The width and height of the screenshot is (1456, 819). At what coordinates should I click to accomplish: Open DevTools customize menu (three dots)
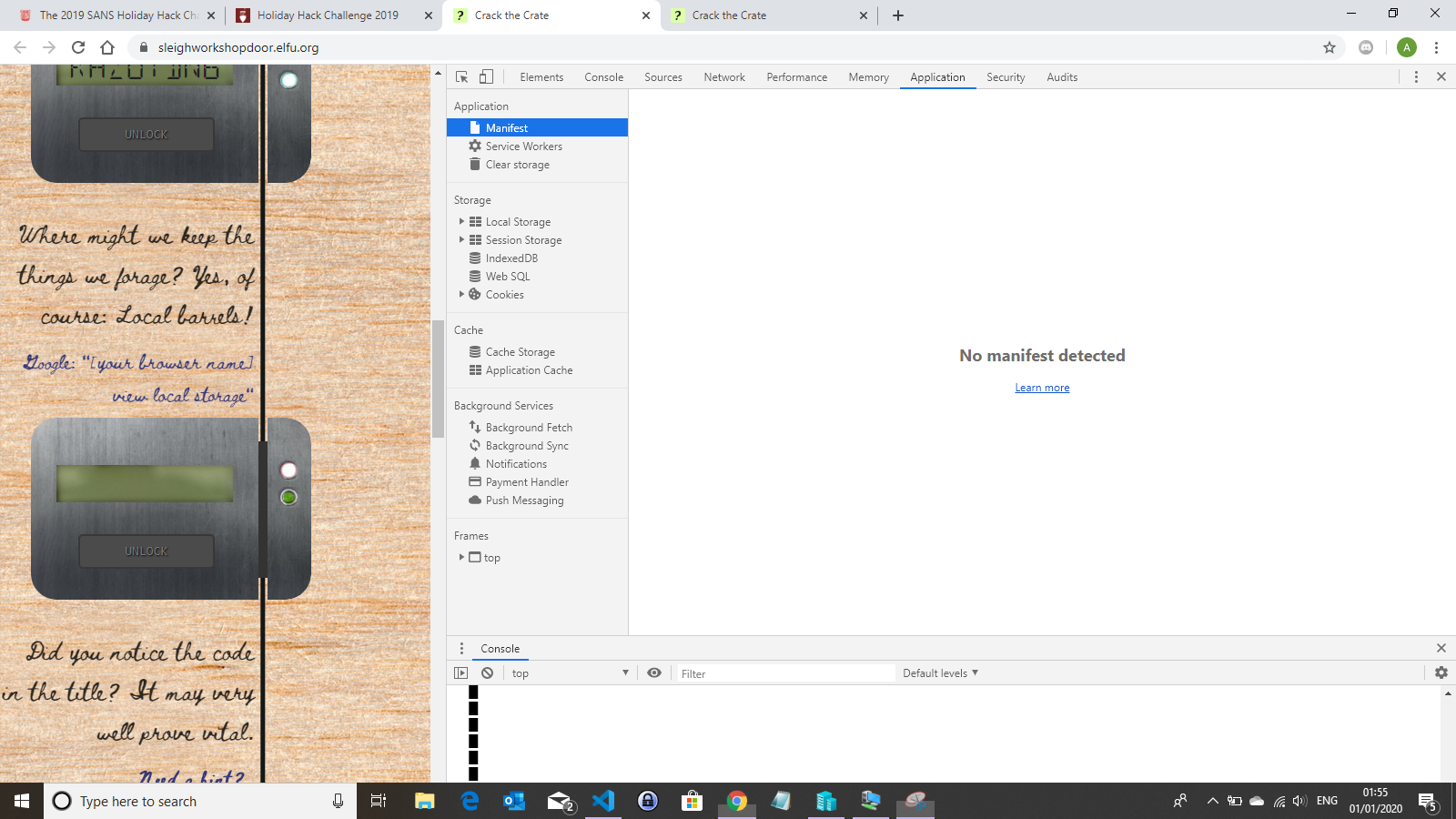coord(1416,77)
